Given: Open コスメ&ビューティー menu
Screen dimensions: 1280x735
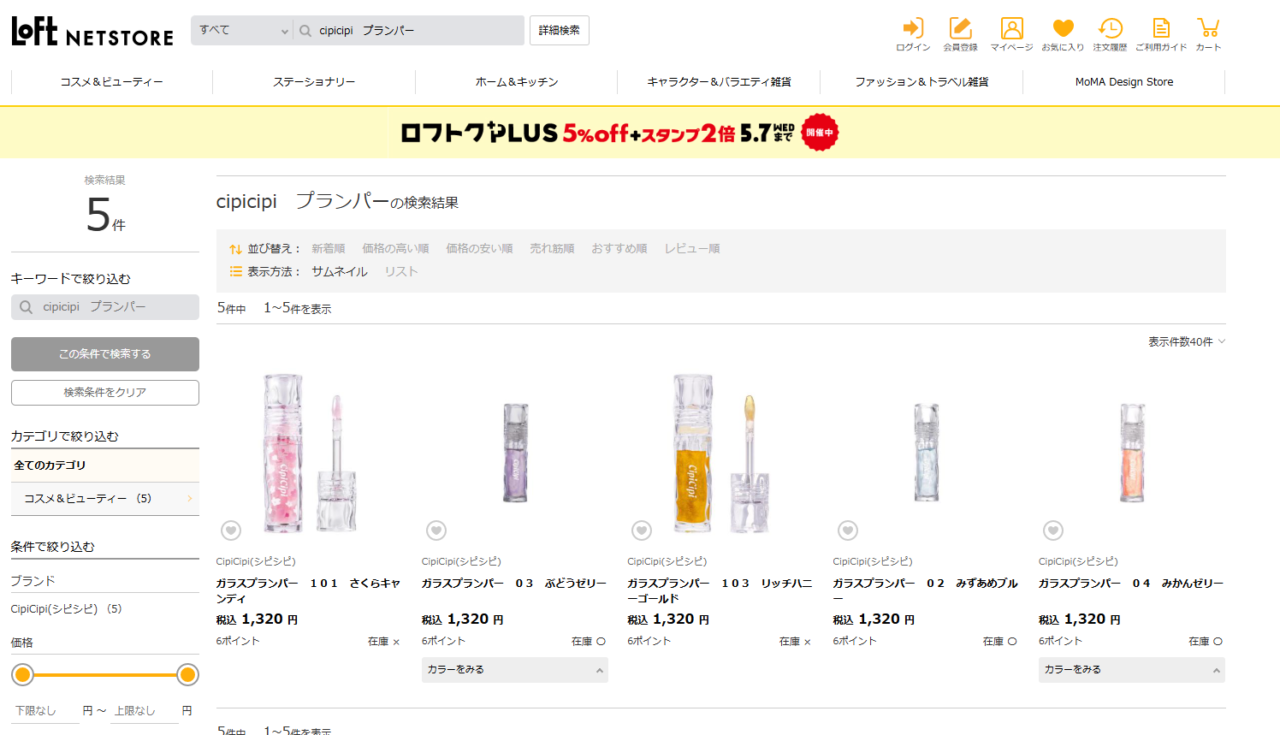Looking at the screenshot, I should (112, 82).
